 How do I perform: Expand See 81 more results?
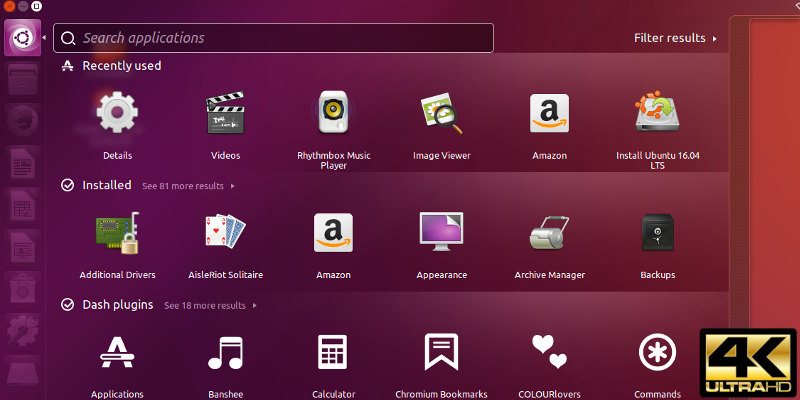coord(188,186)
